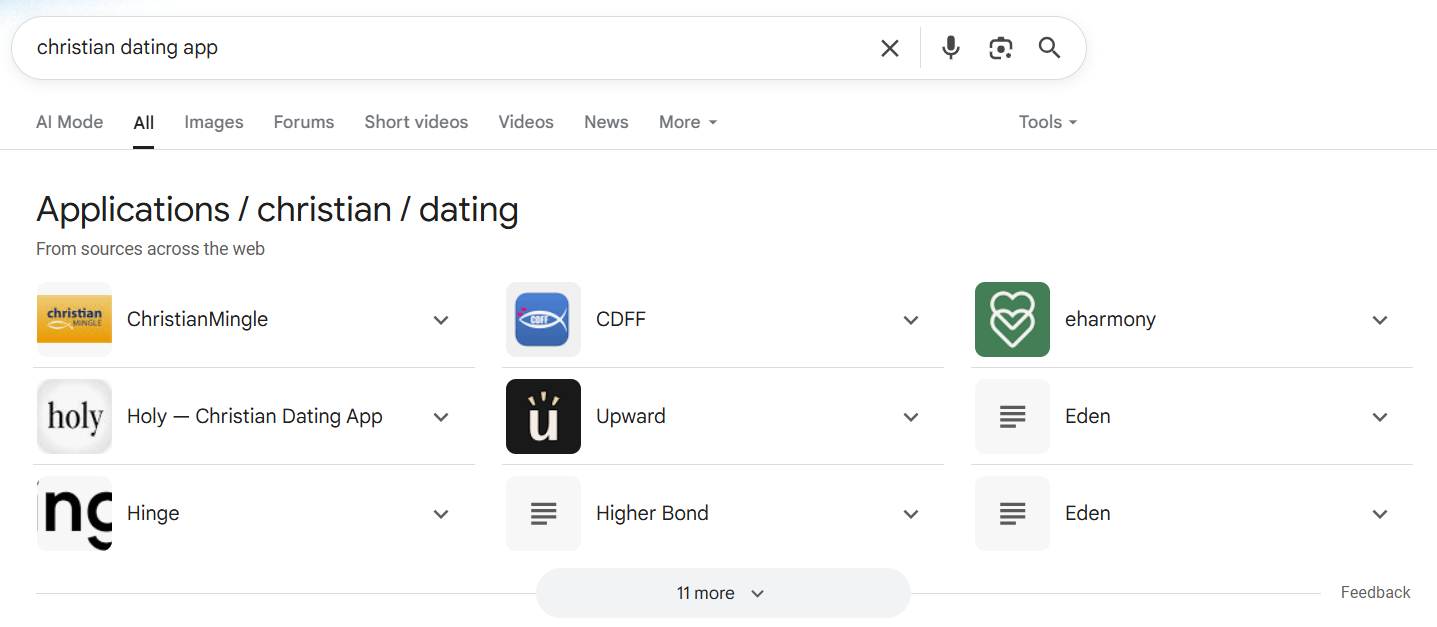Screen dimensions: 1437x627
Task: Click the Applications / christian / dating heading
Action: tap(277, 209)
